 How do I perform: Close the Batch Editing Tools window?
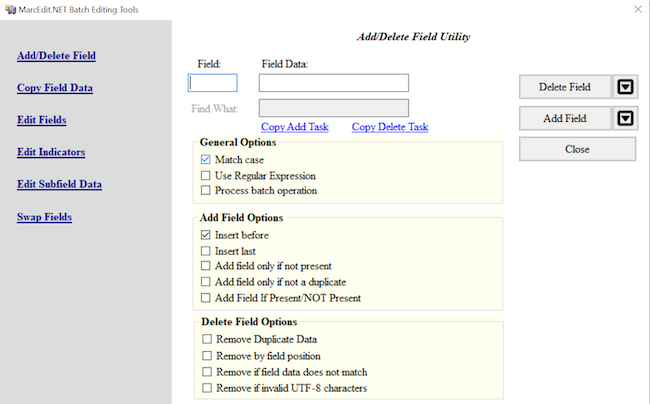coord(638,9)
